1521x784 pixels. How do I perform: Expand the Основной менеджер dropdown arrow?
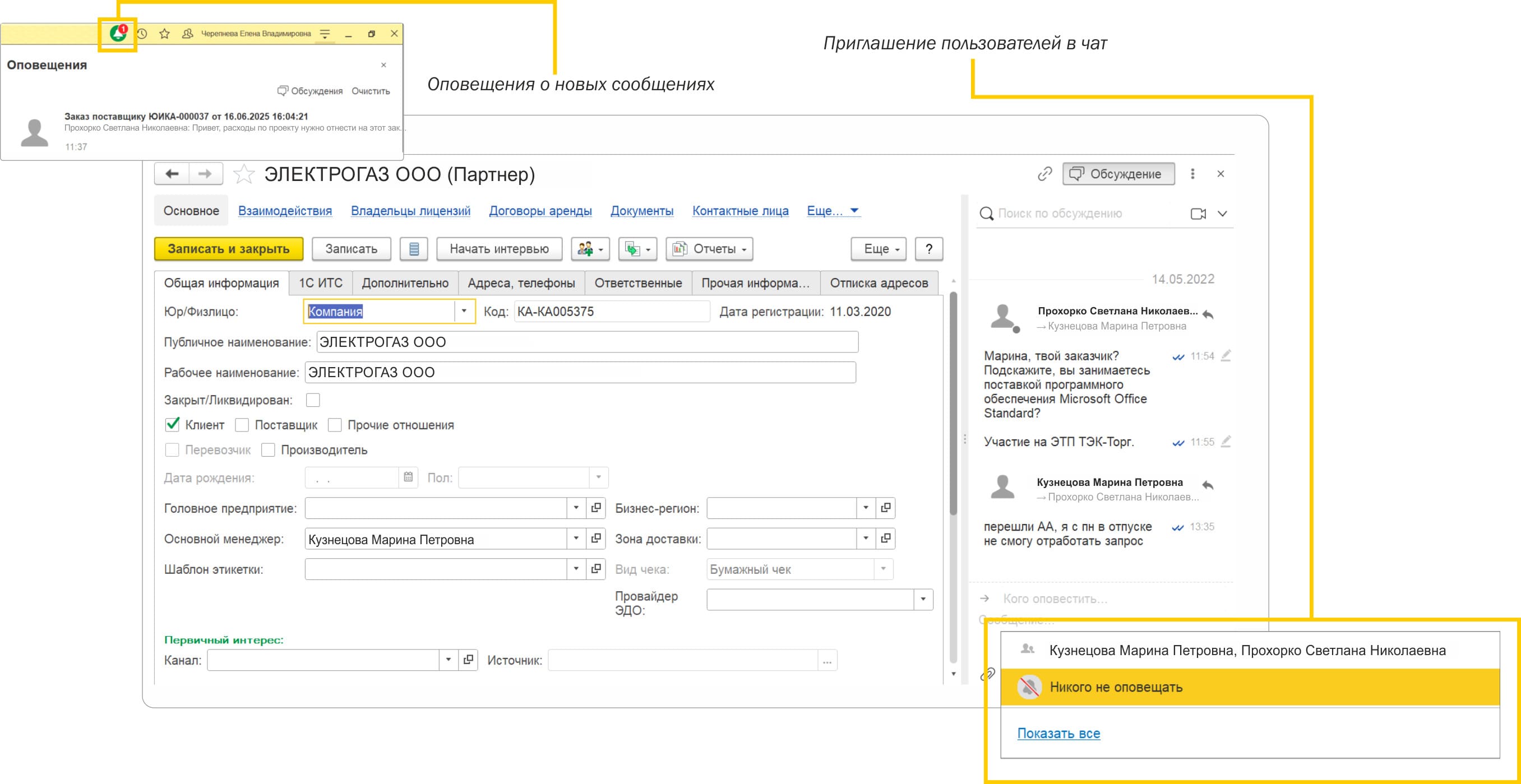pos(576,539)
